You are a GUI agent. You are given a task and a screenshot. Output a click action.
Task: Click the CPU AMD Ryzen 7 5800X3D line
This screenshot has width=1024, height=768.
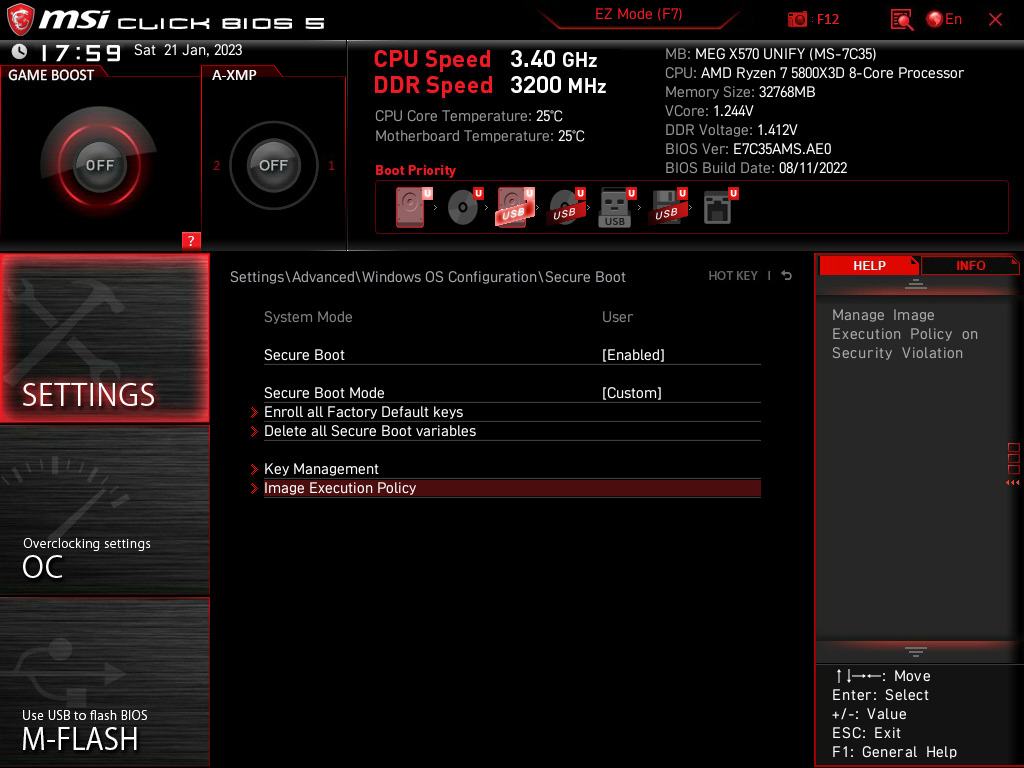(814, 73)
